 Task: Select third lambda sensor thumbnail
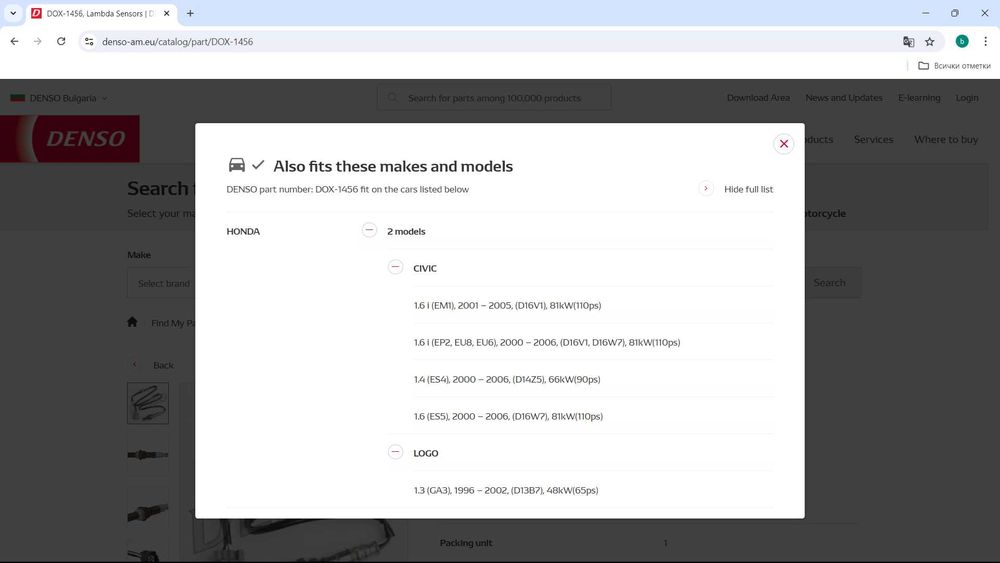click(148, 508)
